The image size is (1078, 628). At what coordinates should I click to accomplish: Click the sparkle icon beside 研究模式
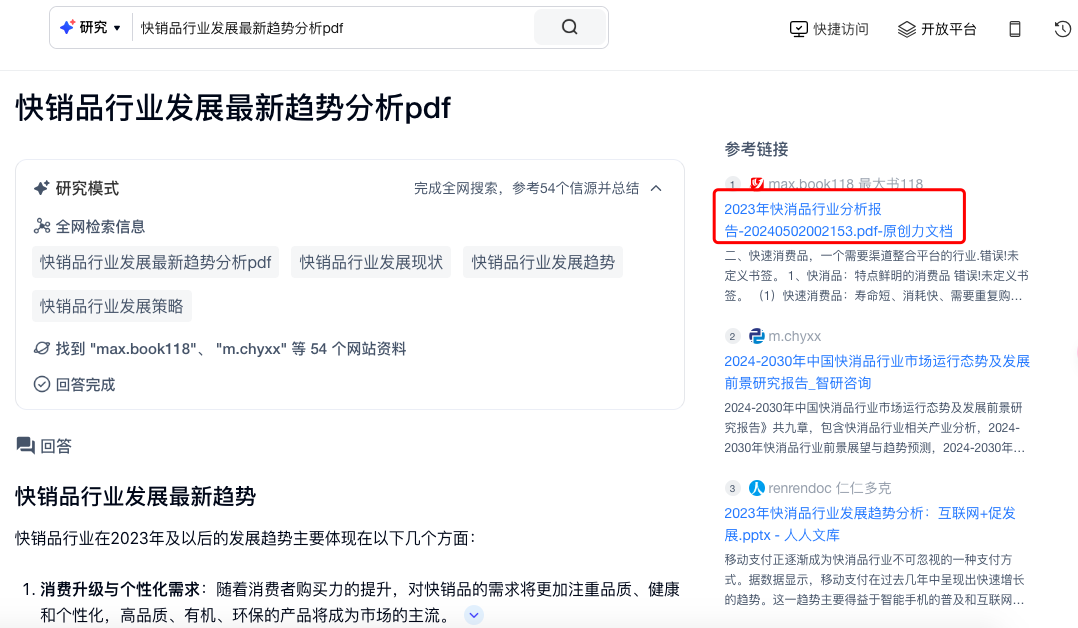pyautogui.click(x=39, y=188)
